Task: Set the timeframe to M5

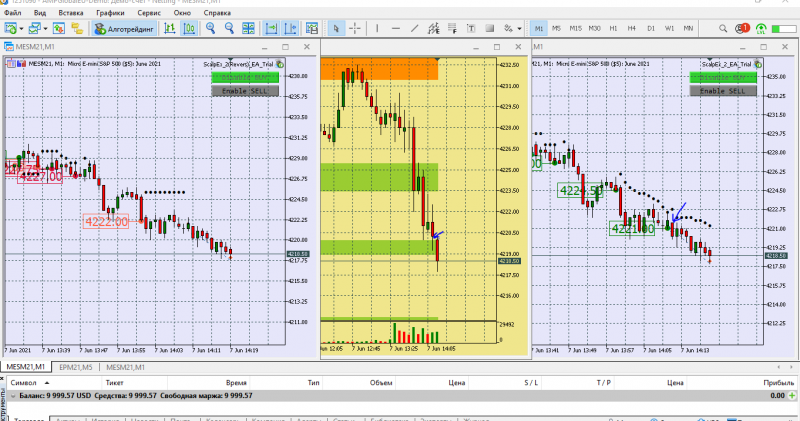Action: tap(557, 29)
